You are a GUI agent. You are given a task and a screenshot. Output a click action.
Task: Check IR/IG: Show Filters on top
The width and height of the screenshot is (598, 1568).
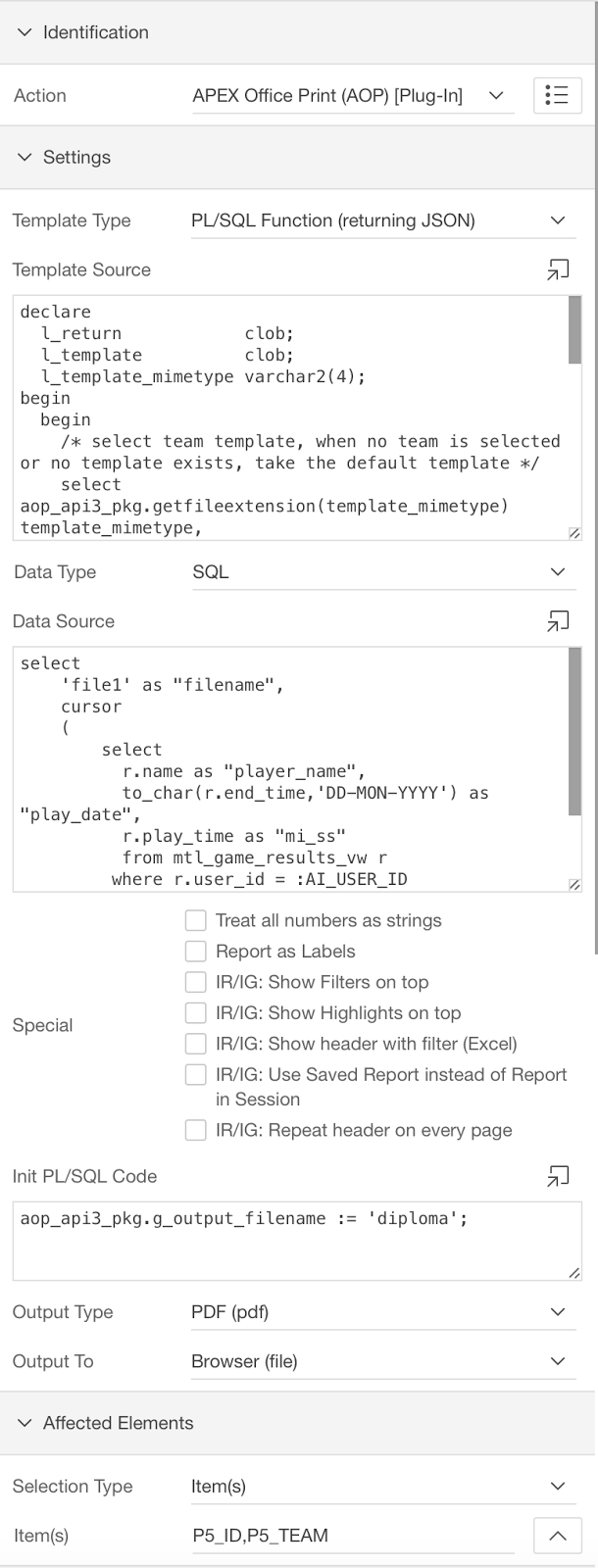196,982
